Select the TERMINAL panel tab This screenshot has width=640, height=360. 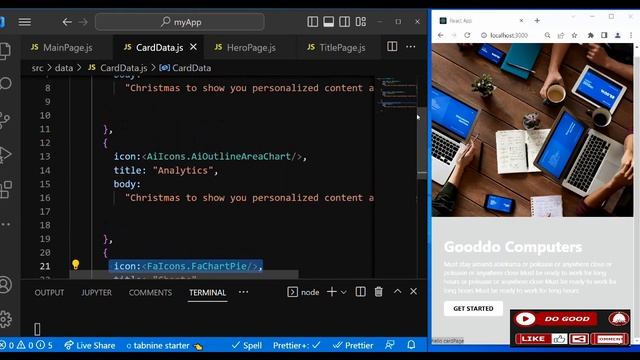[x=207, y=293]
